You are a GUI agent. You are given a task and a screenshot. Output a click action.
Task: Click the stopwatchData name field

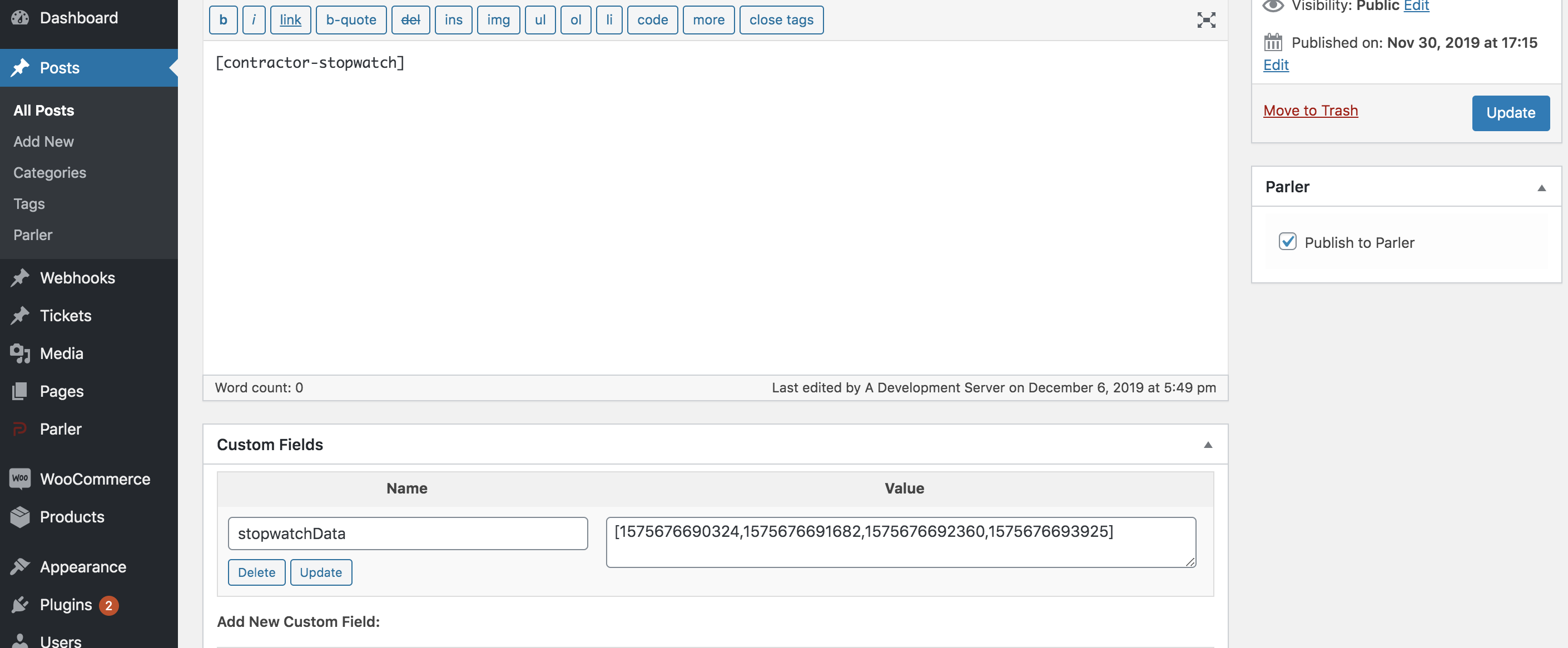407,533
